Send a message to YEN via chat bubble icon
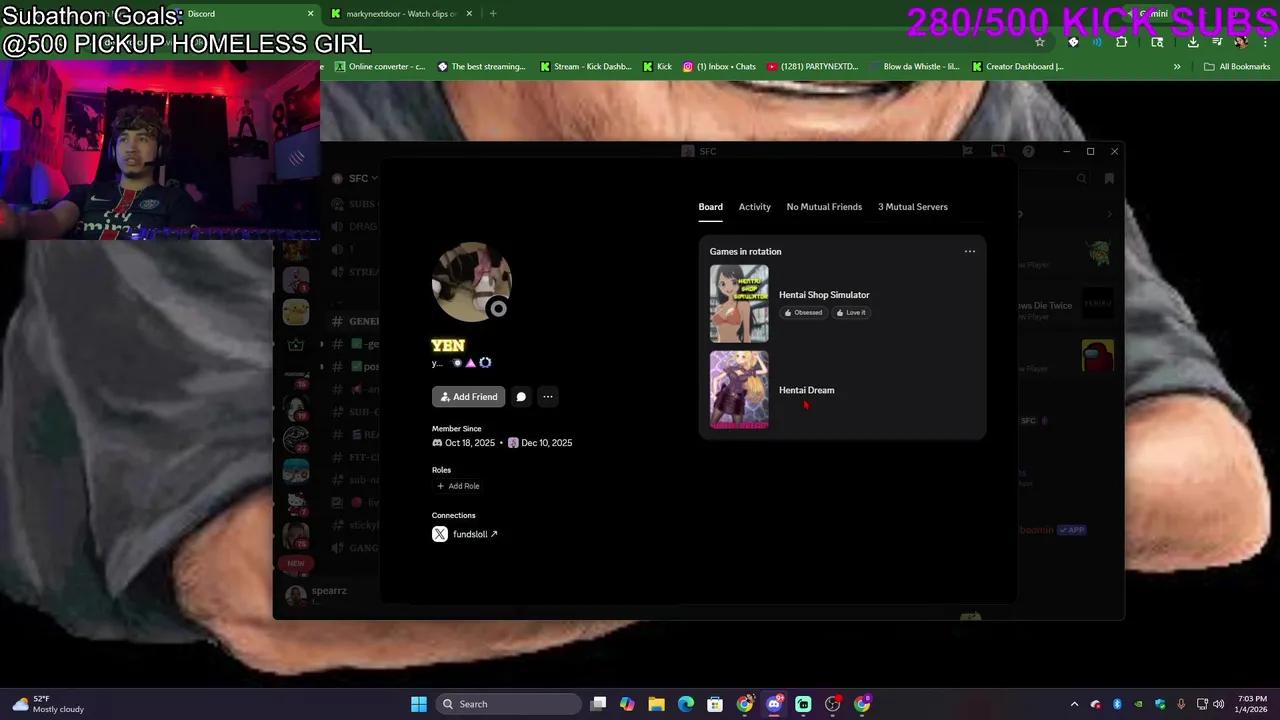The width and height of the screenshot is (1280, 720). (x=521, y=397)
